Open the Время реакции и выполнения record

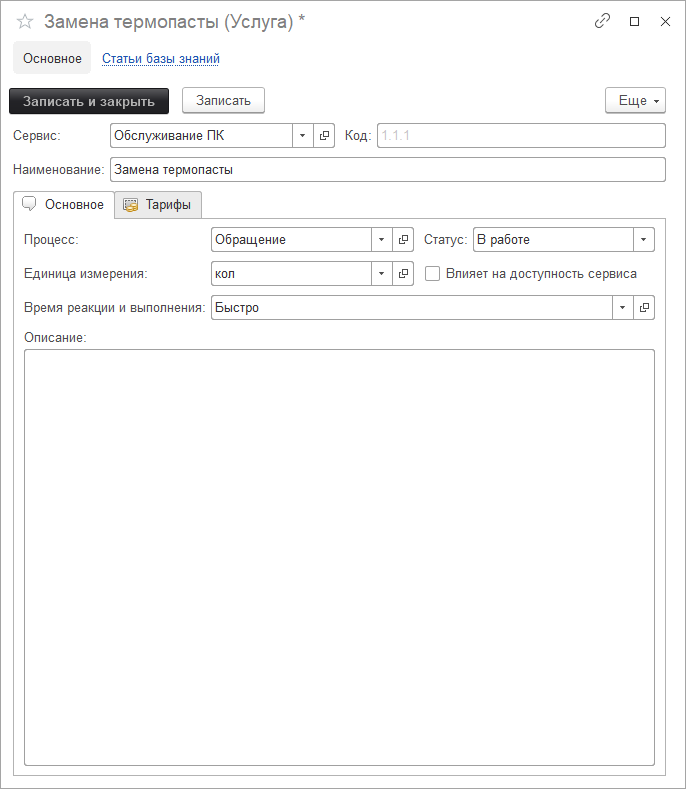coord(644,308)
